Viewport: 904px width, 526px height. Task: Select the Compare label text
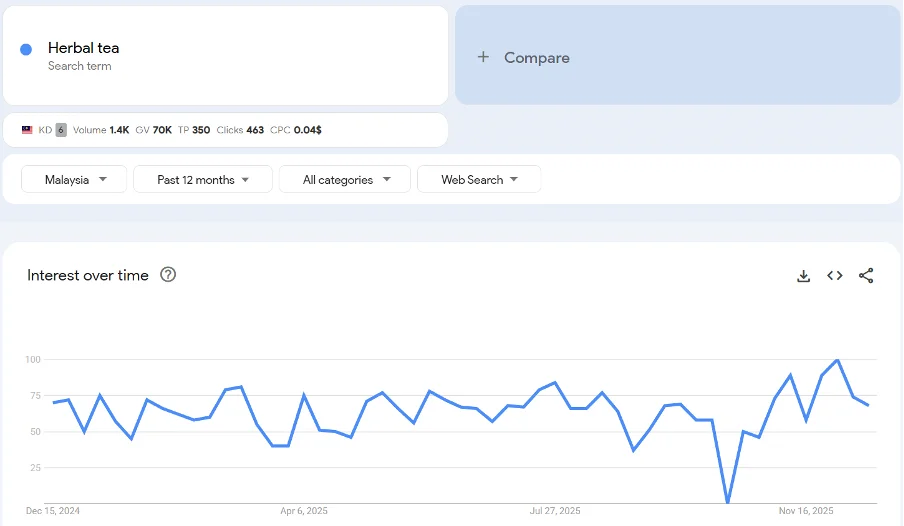point(537,58)
